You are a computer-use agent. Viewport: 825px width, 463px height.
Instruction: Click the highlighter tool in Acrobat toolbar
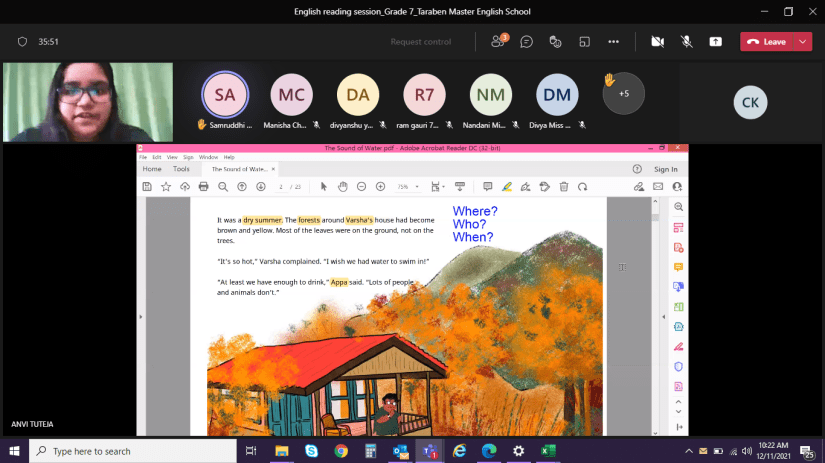coord(506,186)
